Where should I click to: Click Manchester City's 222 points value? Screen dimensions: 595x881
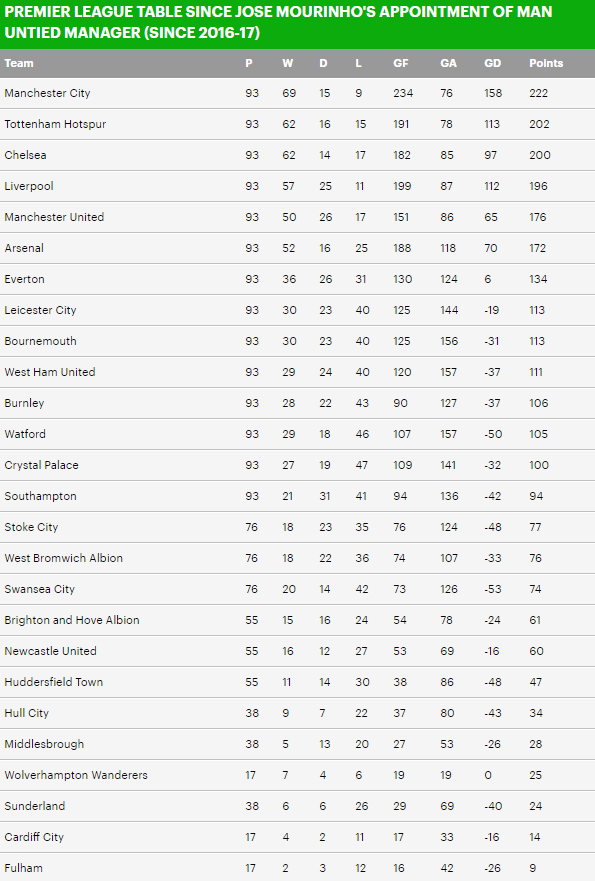click(538, 93)
